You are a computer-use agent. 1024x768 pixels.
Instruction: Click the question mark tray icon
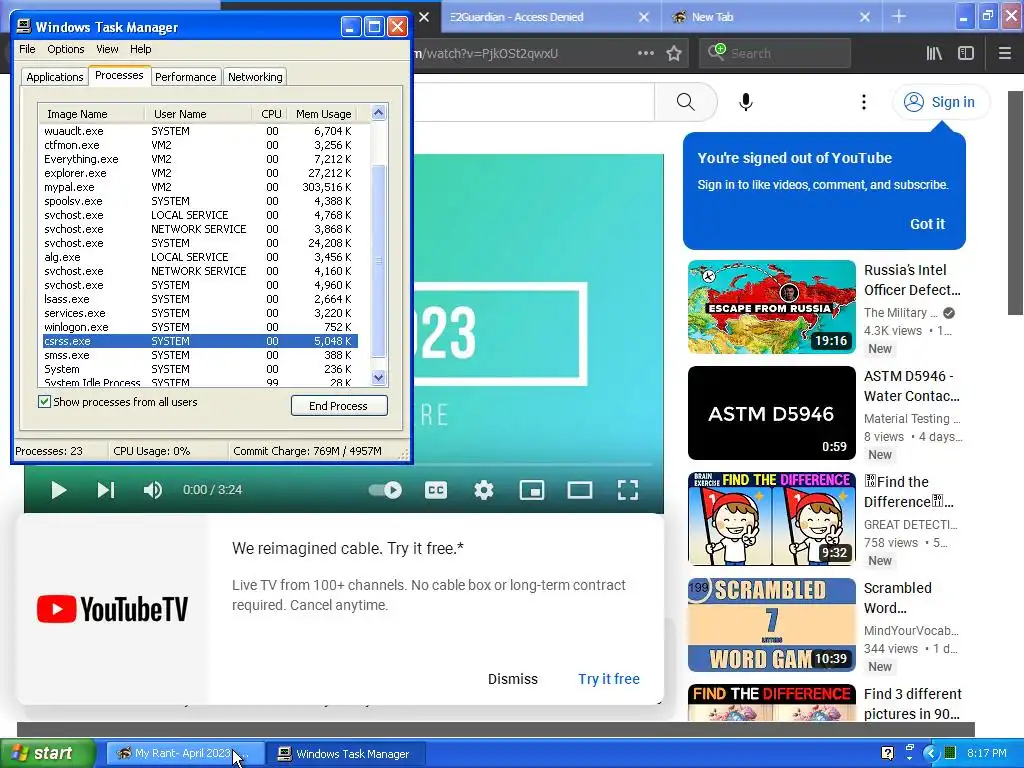pos(888,753)
